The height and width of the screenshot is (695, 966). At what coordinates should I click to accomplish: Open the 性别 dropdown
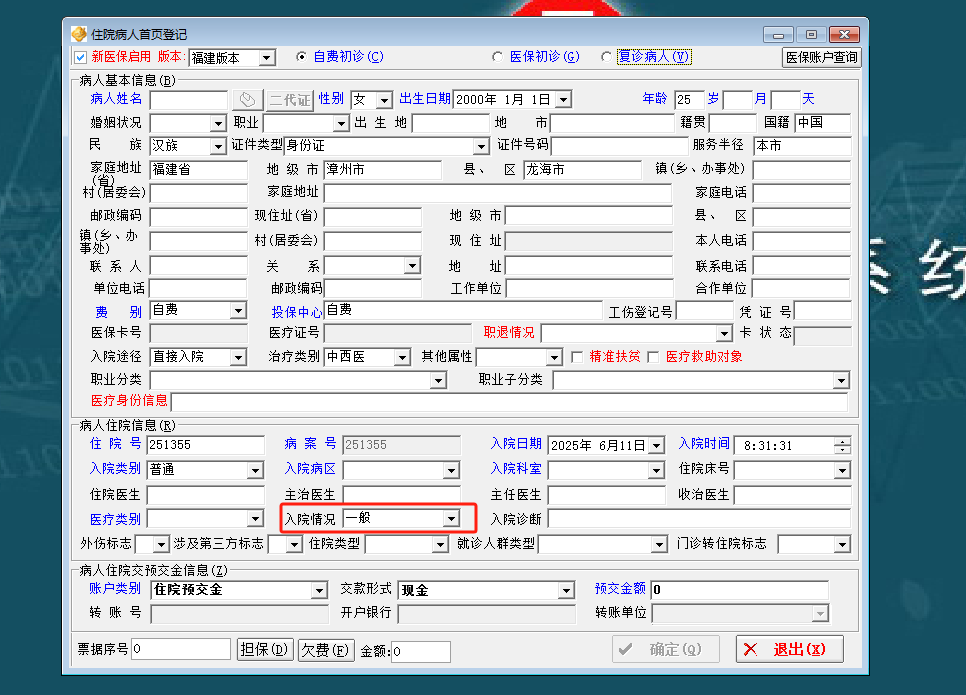pos(384,100)
